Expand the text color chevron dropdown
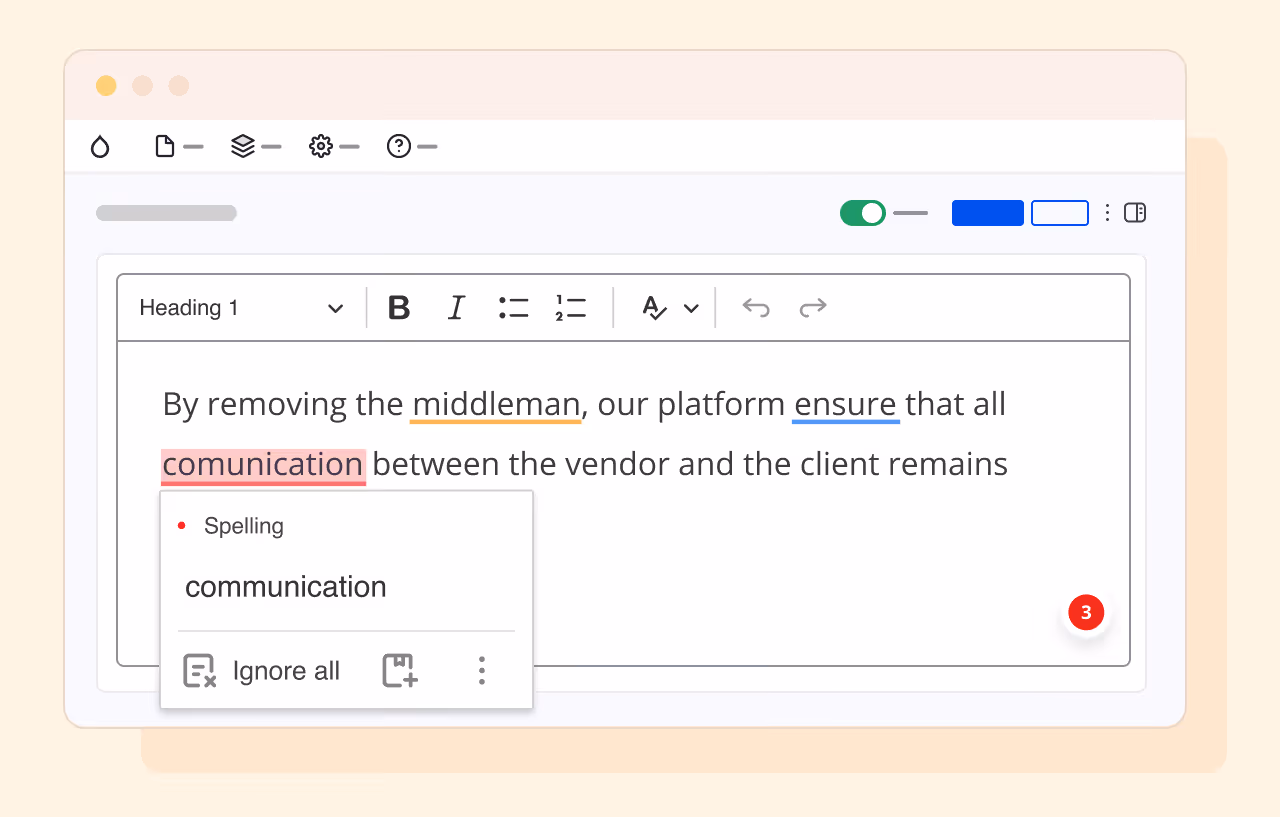The image size is (1280, 817). tap(693, 308)
